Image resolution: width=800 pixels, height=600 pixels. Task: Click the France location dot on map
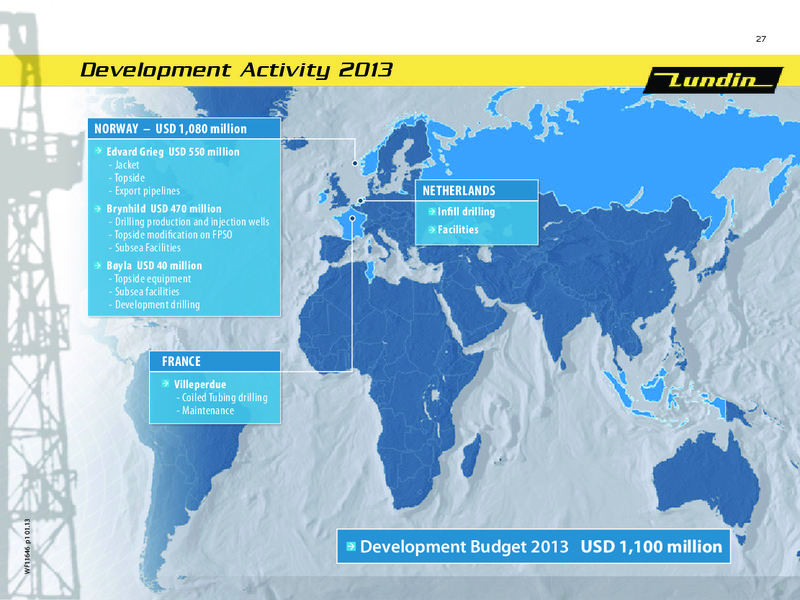pos(352,218)
